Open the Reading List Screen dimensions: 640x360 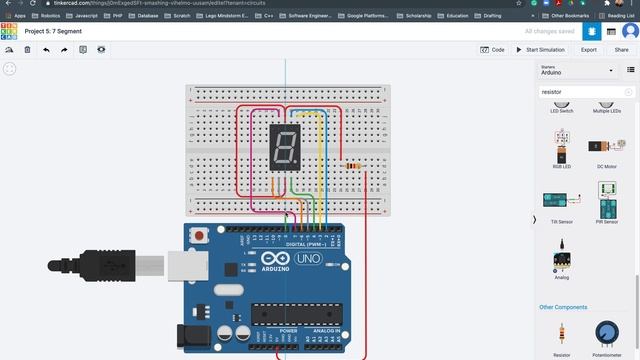(x=616, y=16)
